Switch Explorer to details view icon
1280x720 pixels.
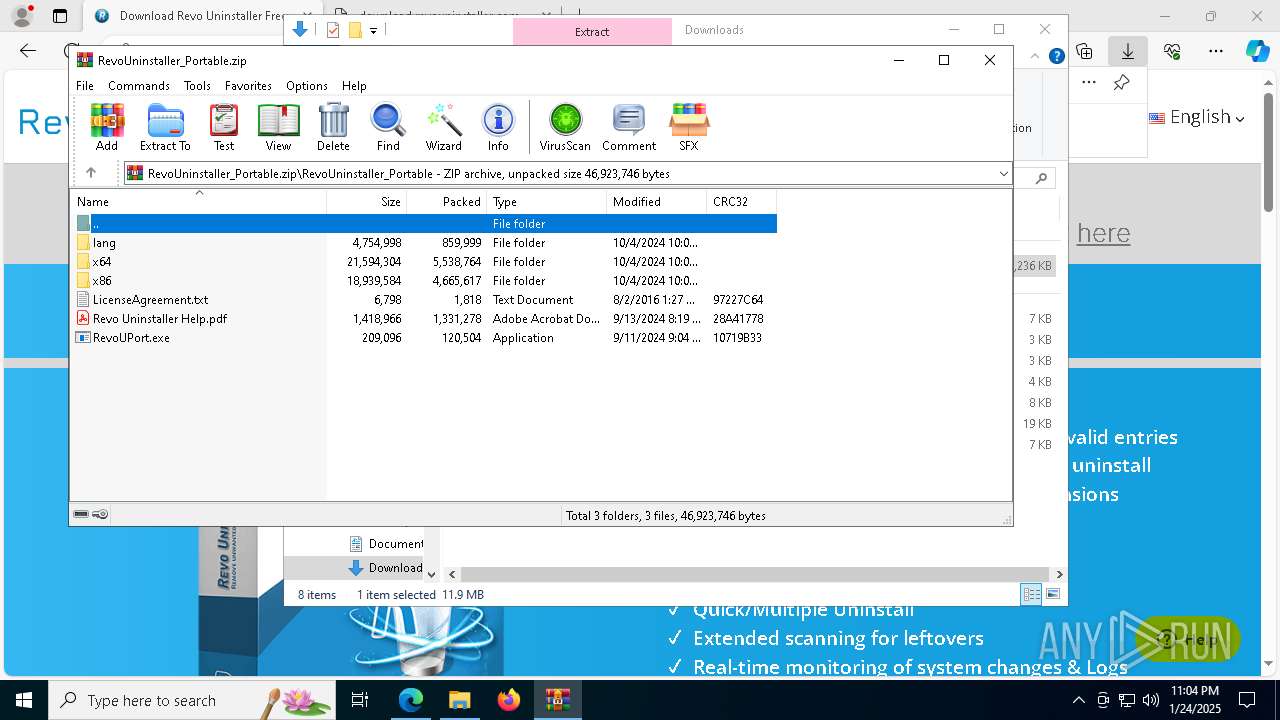pos(1031,594)
